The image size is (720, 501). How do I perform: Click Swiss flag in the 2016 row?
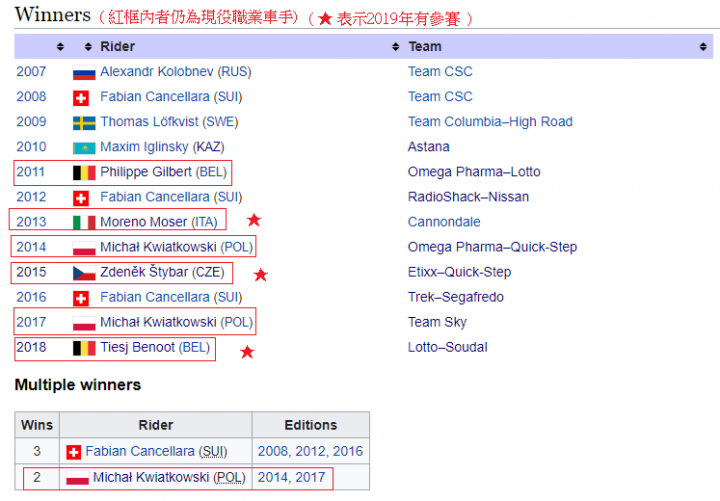point(81,298)
